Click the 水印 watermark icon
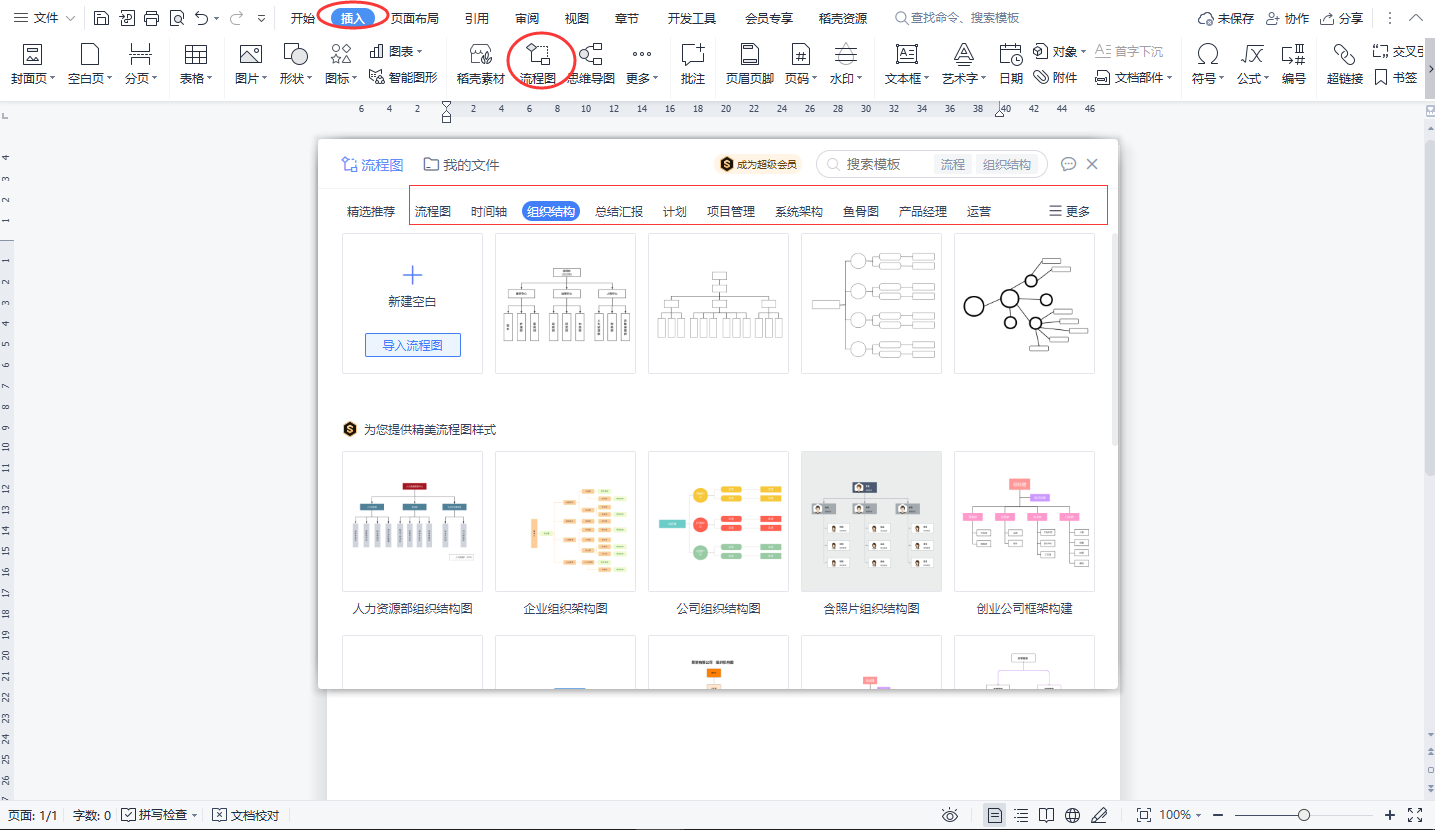Image resolution: width=1435 pixels, height=830 pixels. click(845, 55)
